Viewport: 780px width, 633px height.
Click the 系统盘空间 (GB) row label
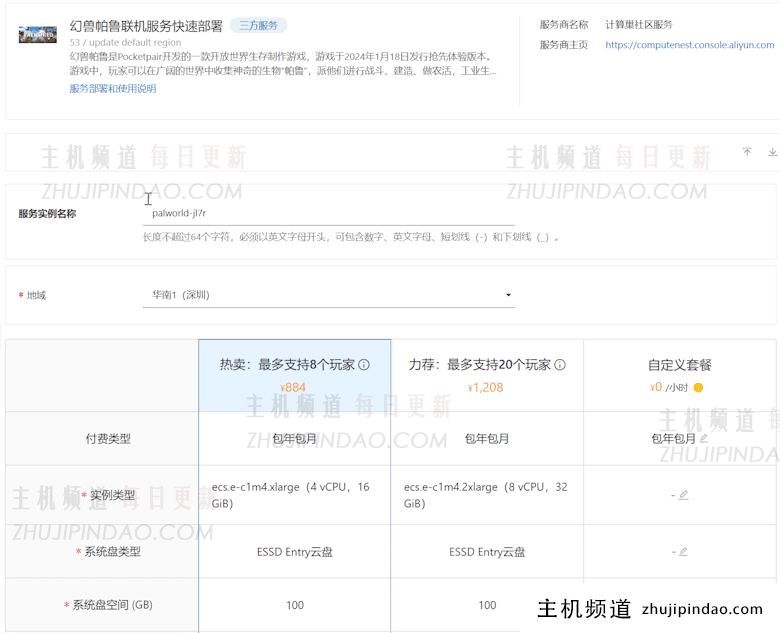pyautogui.click(x=112, y=605)
